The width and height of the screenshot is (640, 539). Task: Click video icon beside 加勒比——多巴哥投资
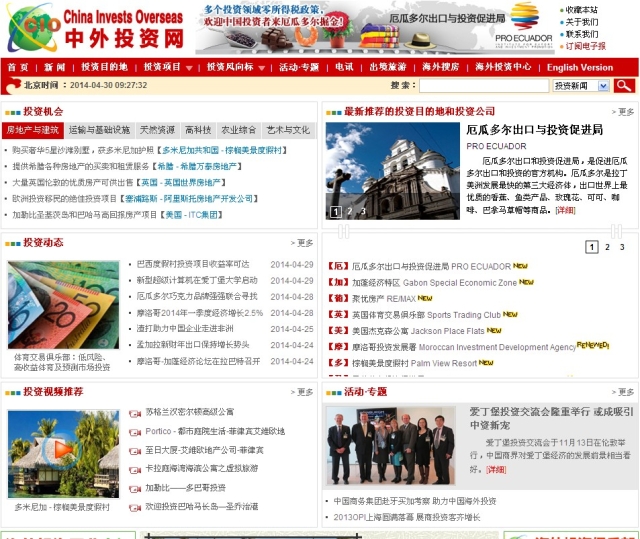134,488
